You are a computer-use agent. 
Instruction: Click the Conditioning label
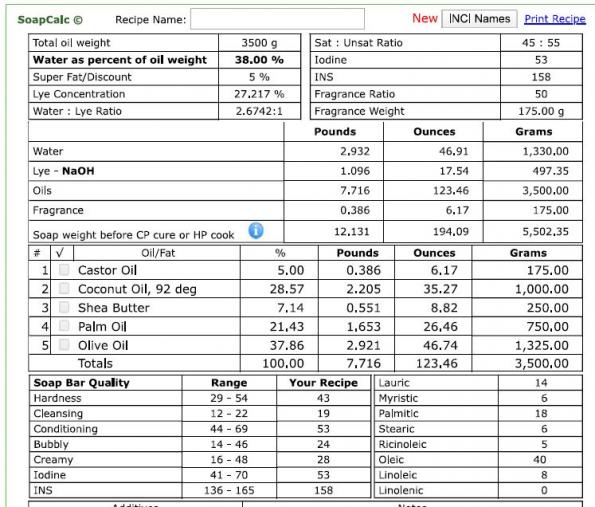tap(65, 429)
